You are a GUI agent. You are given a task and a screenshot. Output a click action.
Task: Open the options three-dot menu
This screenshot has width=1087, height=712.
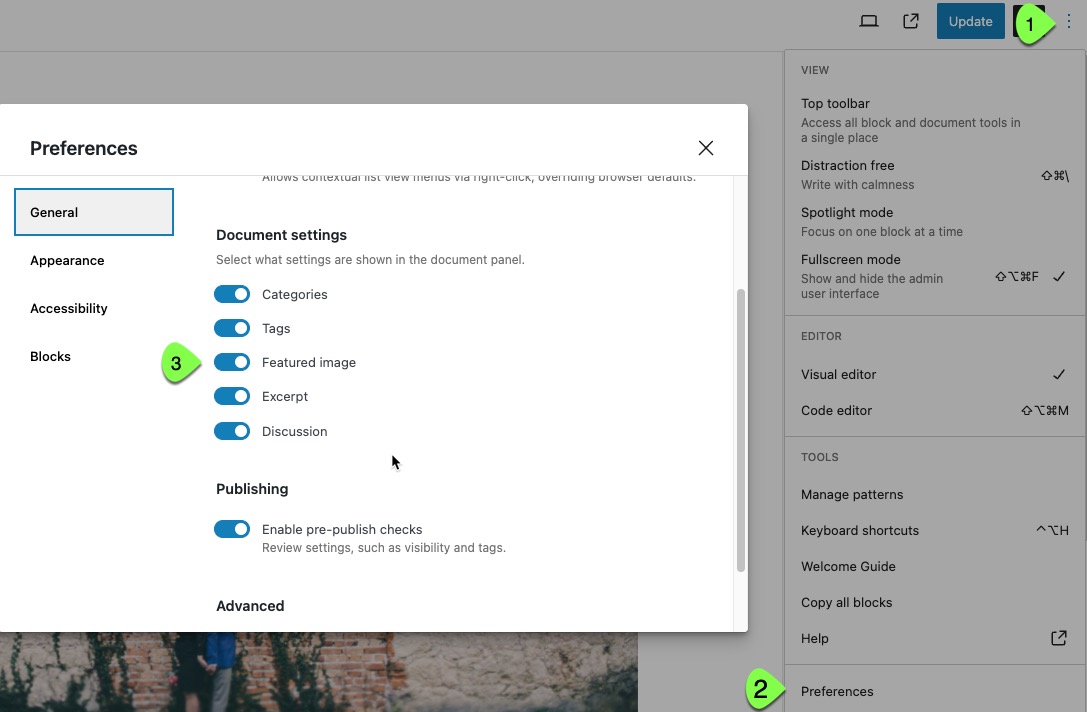tap(1069, 21)
